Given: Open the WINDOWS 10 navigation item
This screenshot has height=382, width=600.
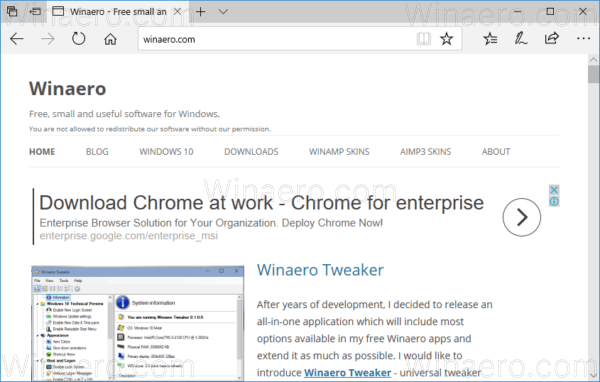Looking at the screenshot, I should [x=166, y=152].
